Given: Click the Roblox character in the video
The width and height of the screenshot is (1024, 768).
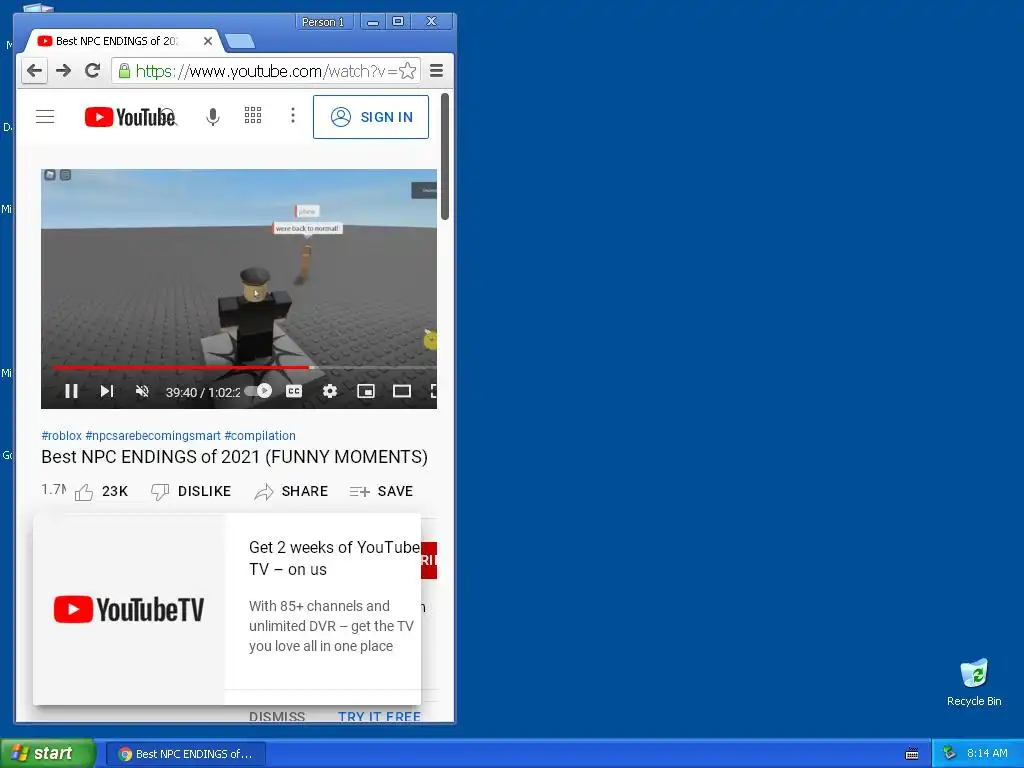Looking at the screenshot, I should coord(255,313).
